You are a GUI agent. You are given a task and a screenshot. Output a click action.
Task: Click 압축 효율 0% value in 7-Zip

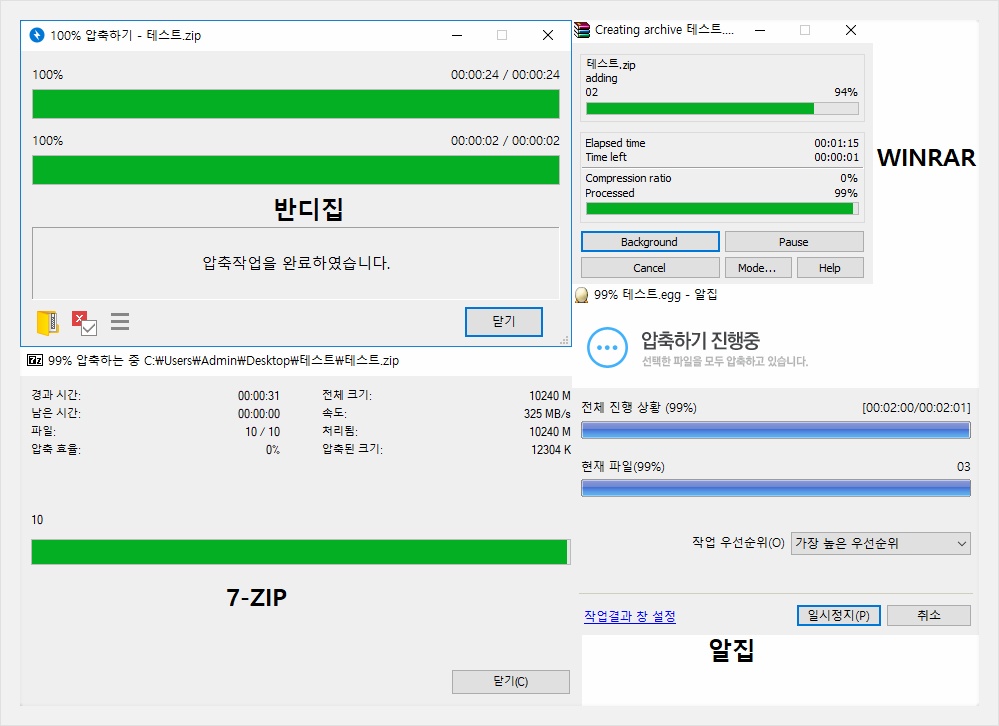273,450
